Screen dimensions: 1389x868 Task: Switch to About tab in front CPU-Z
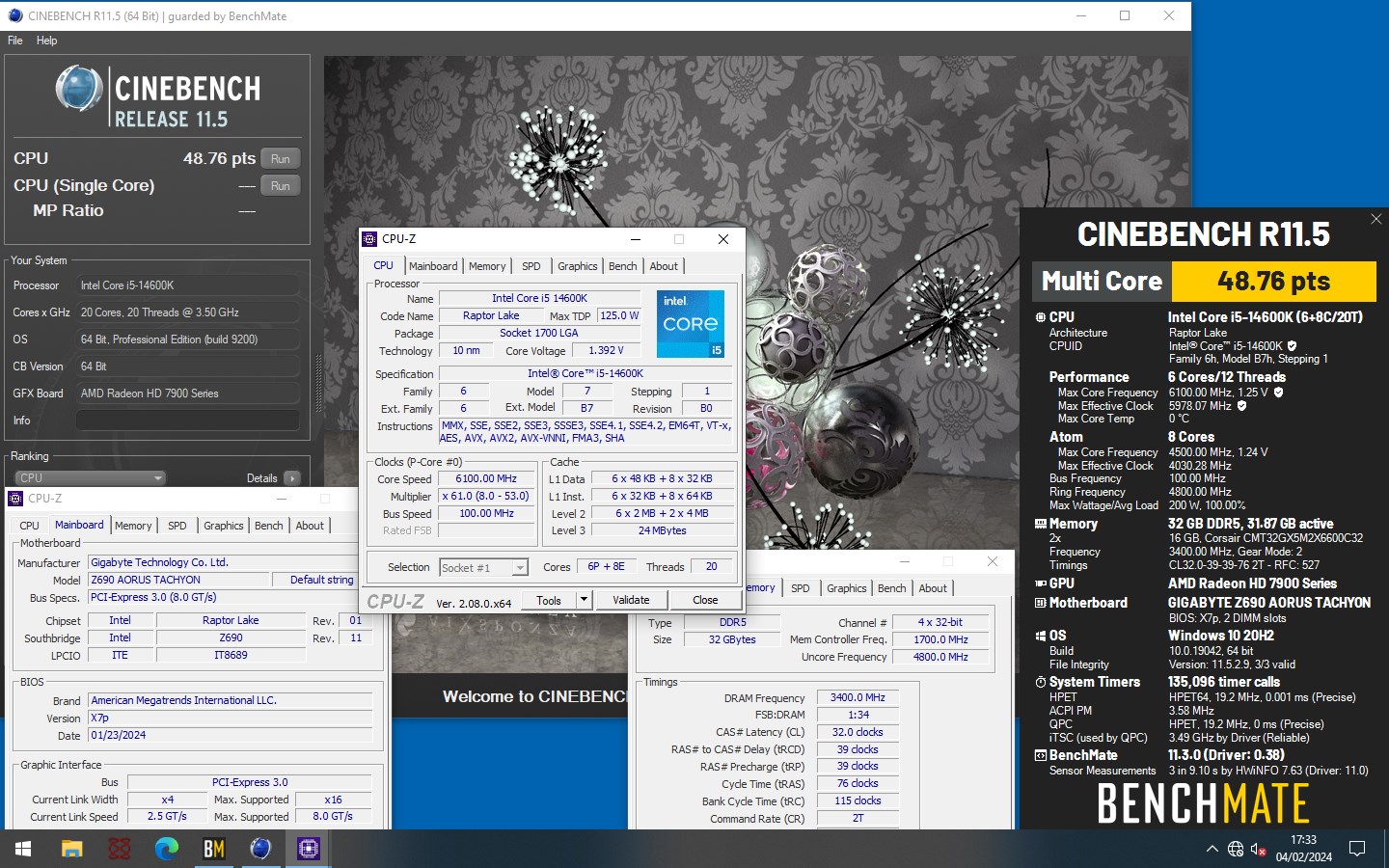pos(664,266)
